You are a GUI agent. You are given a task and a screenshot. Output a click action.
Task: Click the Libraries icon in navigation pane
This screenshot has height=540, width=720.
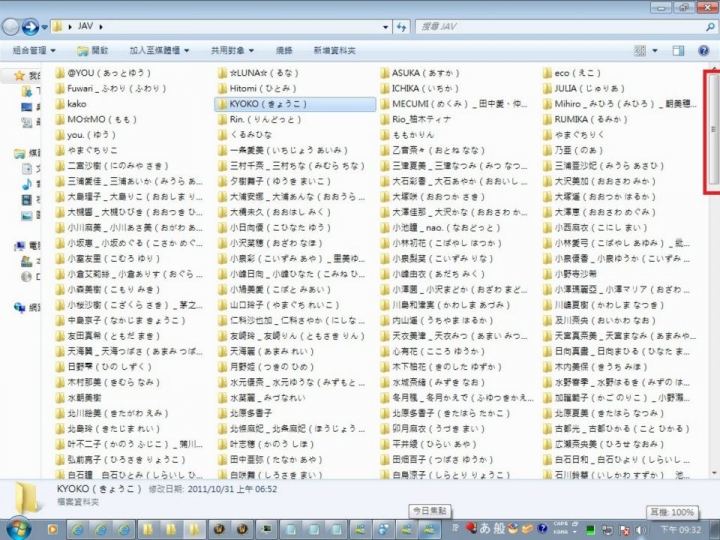point(19,153)
